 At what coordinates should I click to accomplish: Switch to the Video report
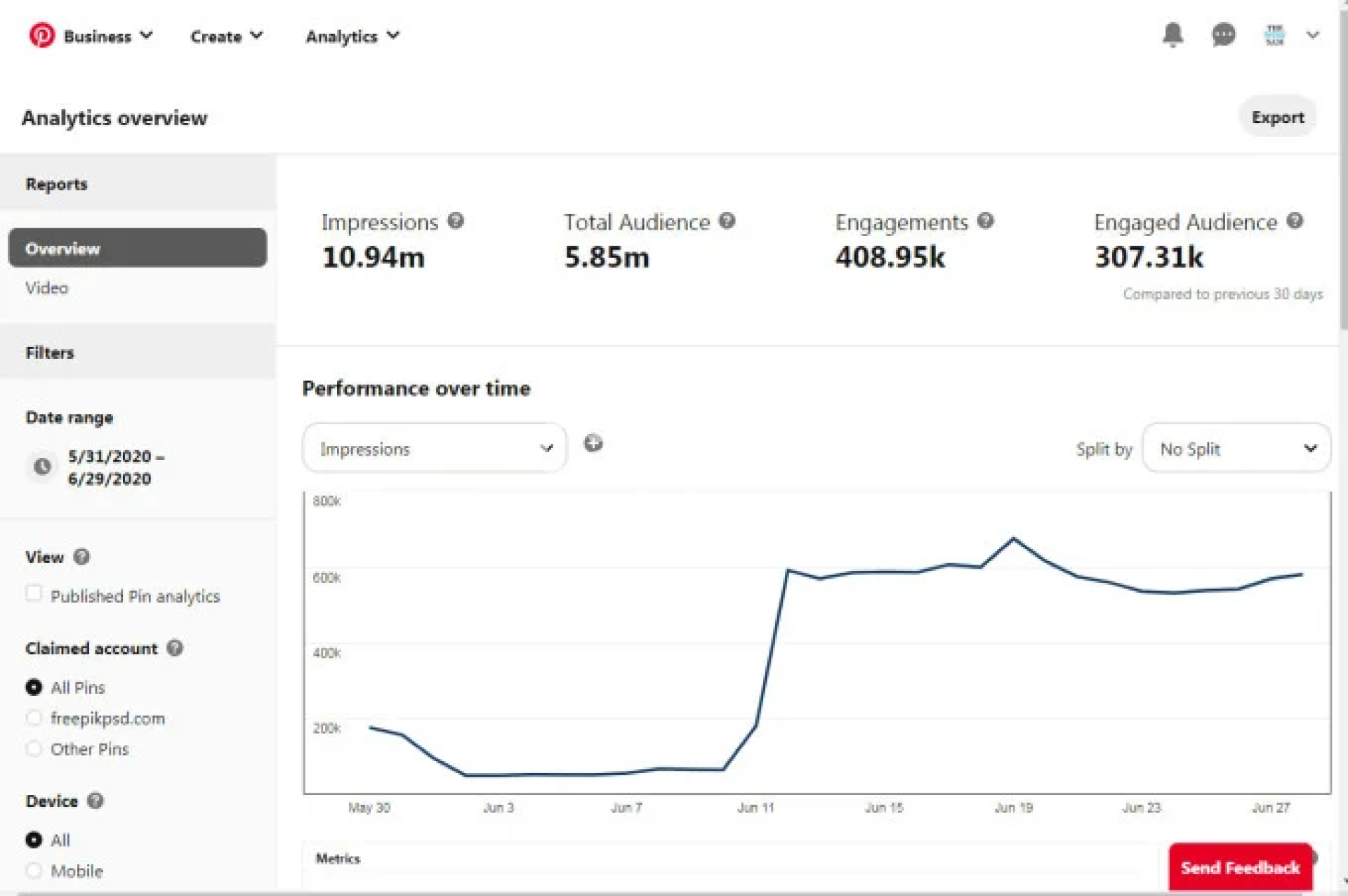point(47,288)
